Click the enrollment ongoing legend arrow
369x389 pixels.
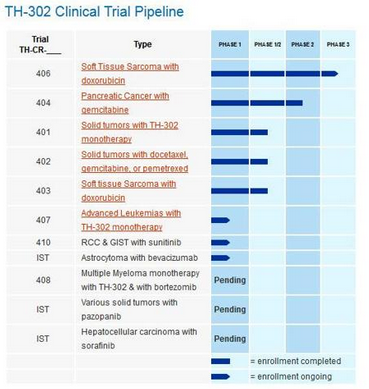tap(220, 377)
